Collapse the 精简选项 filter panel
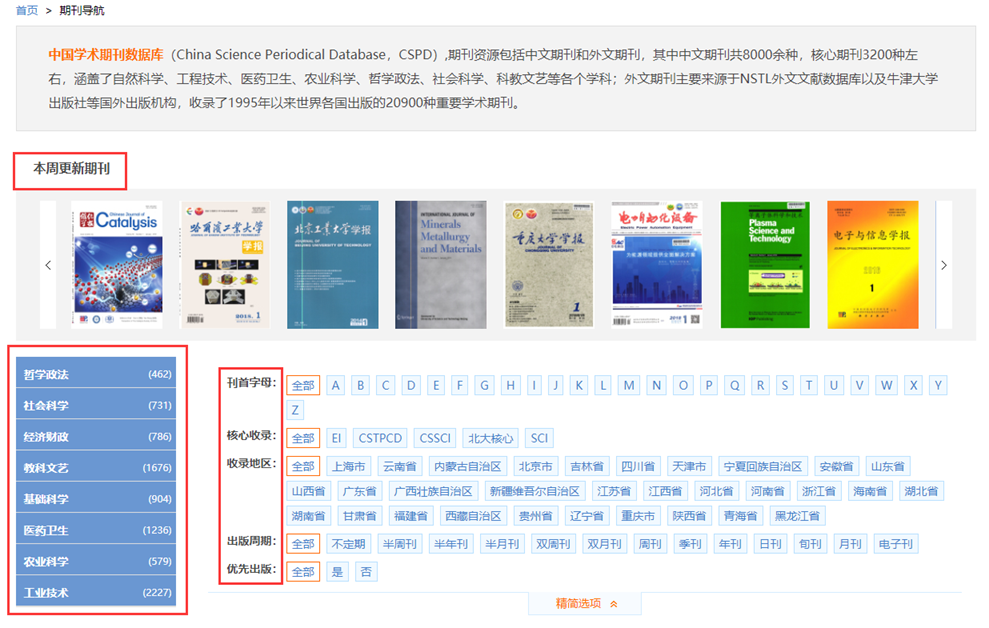Viewport: 989px width, 628px height. point(584,605)
